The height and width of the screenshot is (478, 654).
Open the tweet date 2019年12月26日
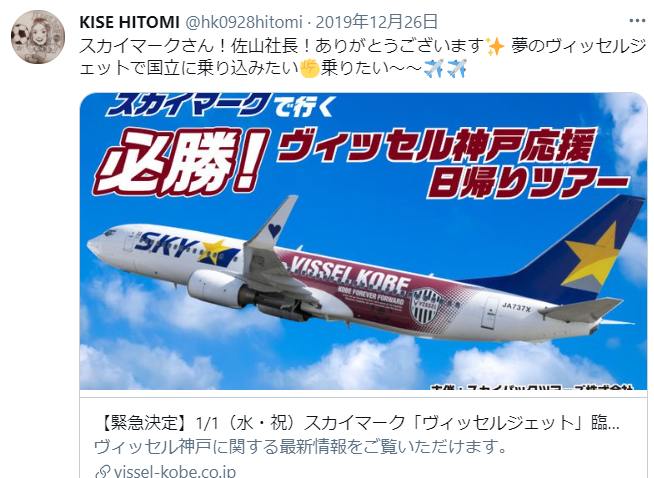(x=377, y=22)
